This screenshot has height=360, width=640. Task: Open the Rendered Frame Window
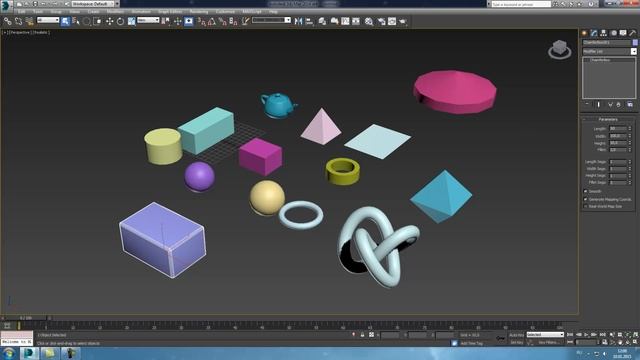click(392, 21)
